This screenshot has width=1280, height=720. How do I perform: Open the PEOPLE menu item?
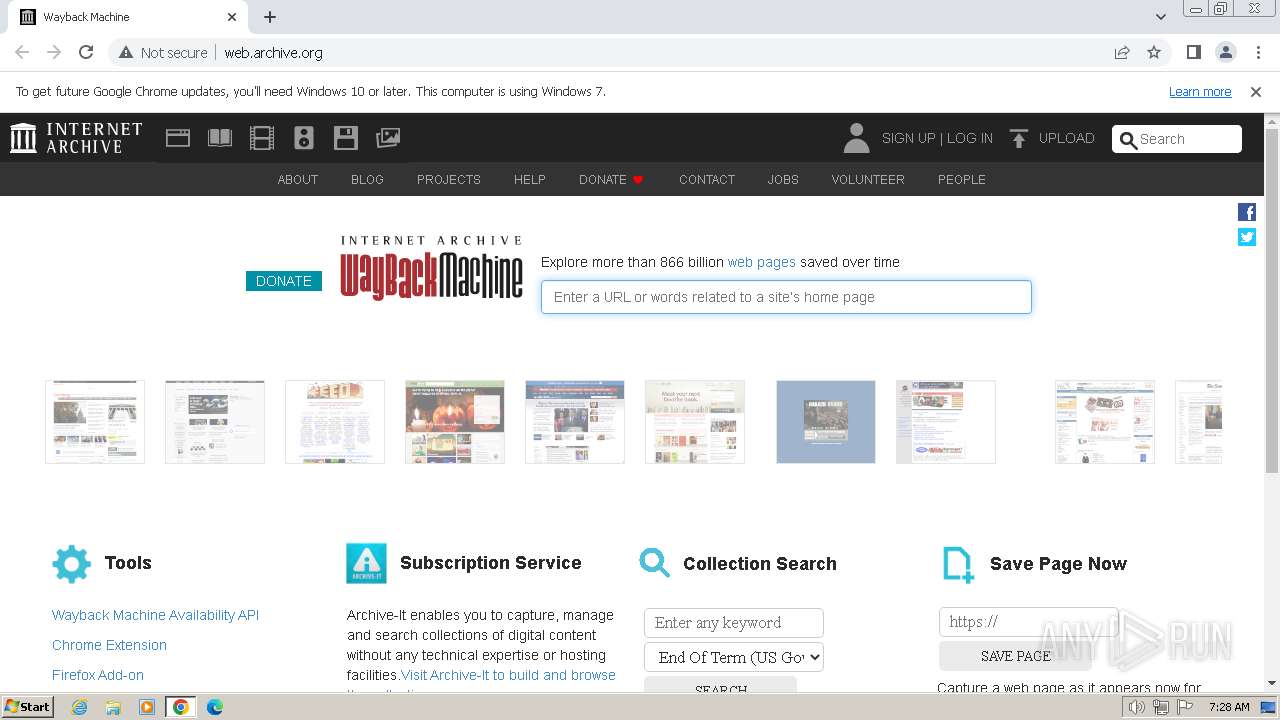(962, 180)
